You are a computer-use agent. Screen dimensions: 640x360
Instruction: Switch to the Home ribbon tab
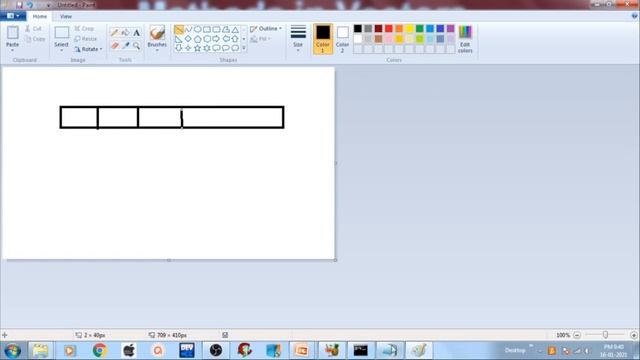pyautogui.click(x=40, y=16)
